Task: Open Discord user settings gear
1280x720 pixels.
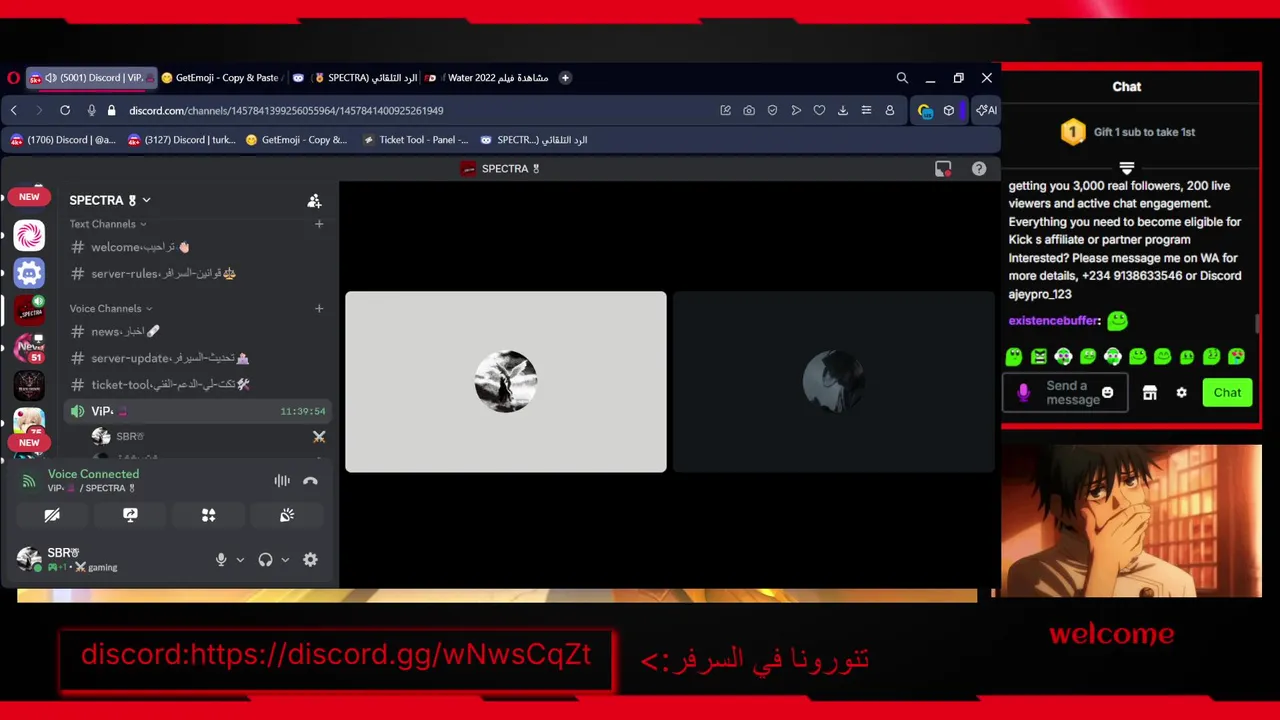Action: [310, 560]
